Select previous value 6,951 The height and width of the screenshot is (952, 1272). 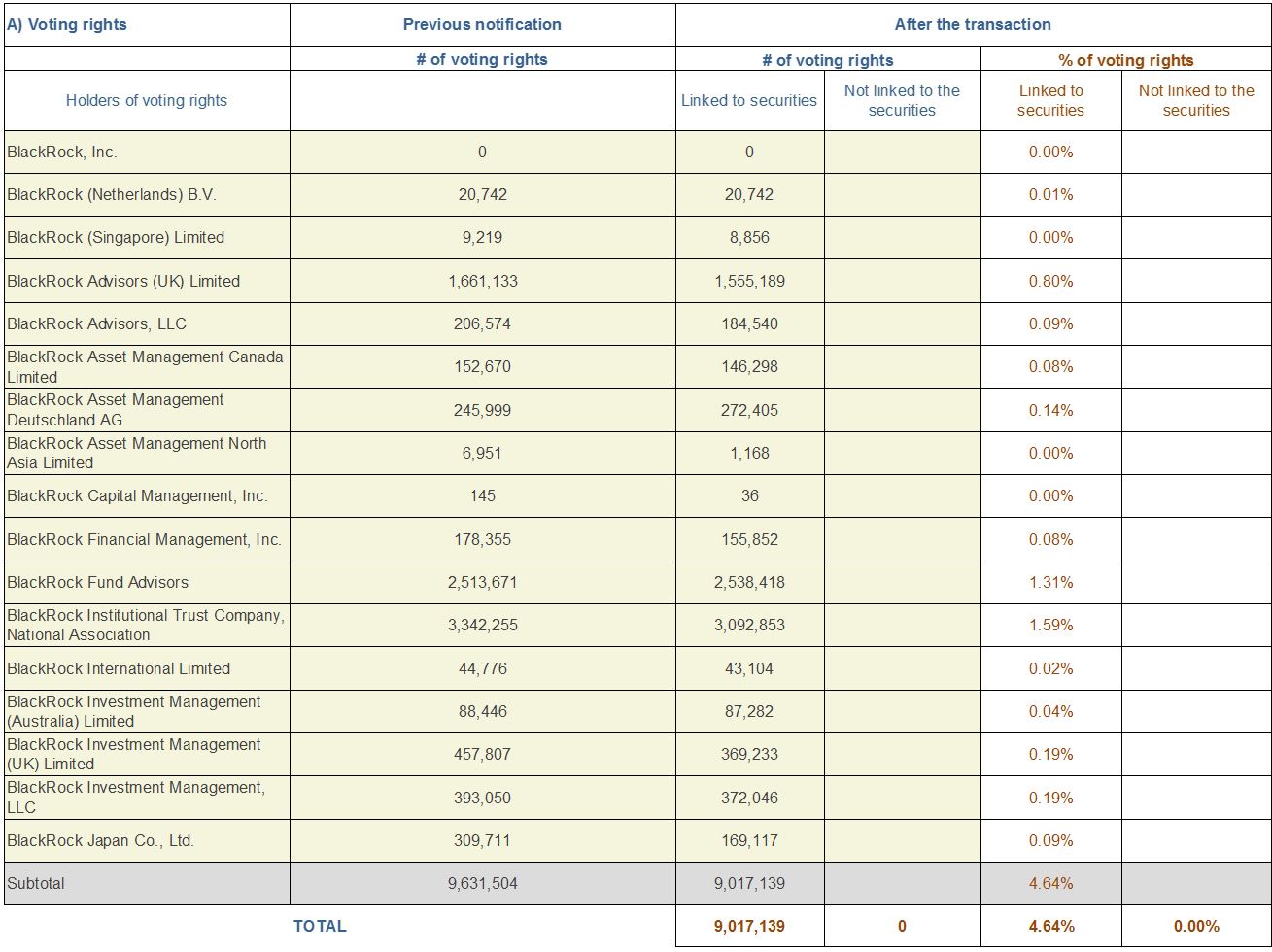click(x=483, y=453)
